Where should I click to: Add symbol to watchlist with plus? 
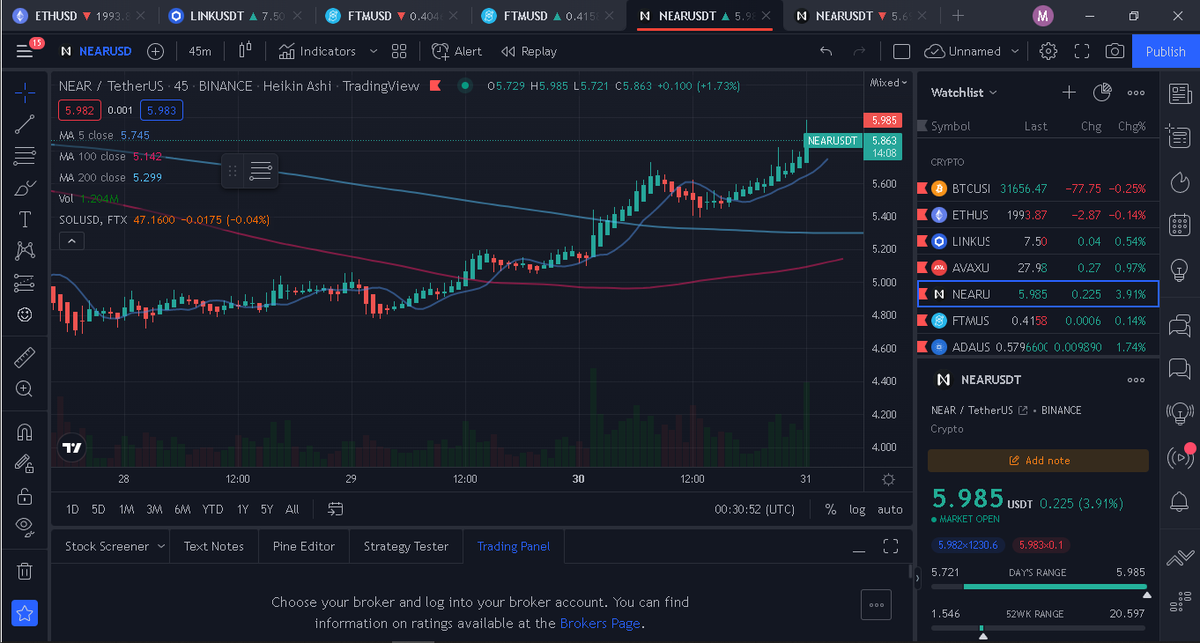tap(1069, 92)
